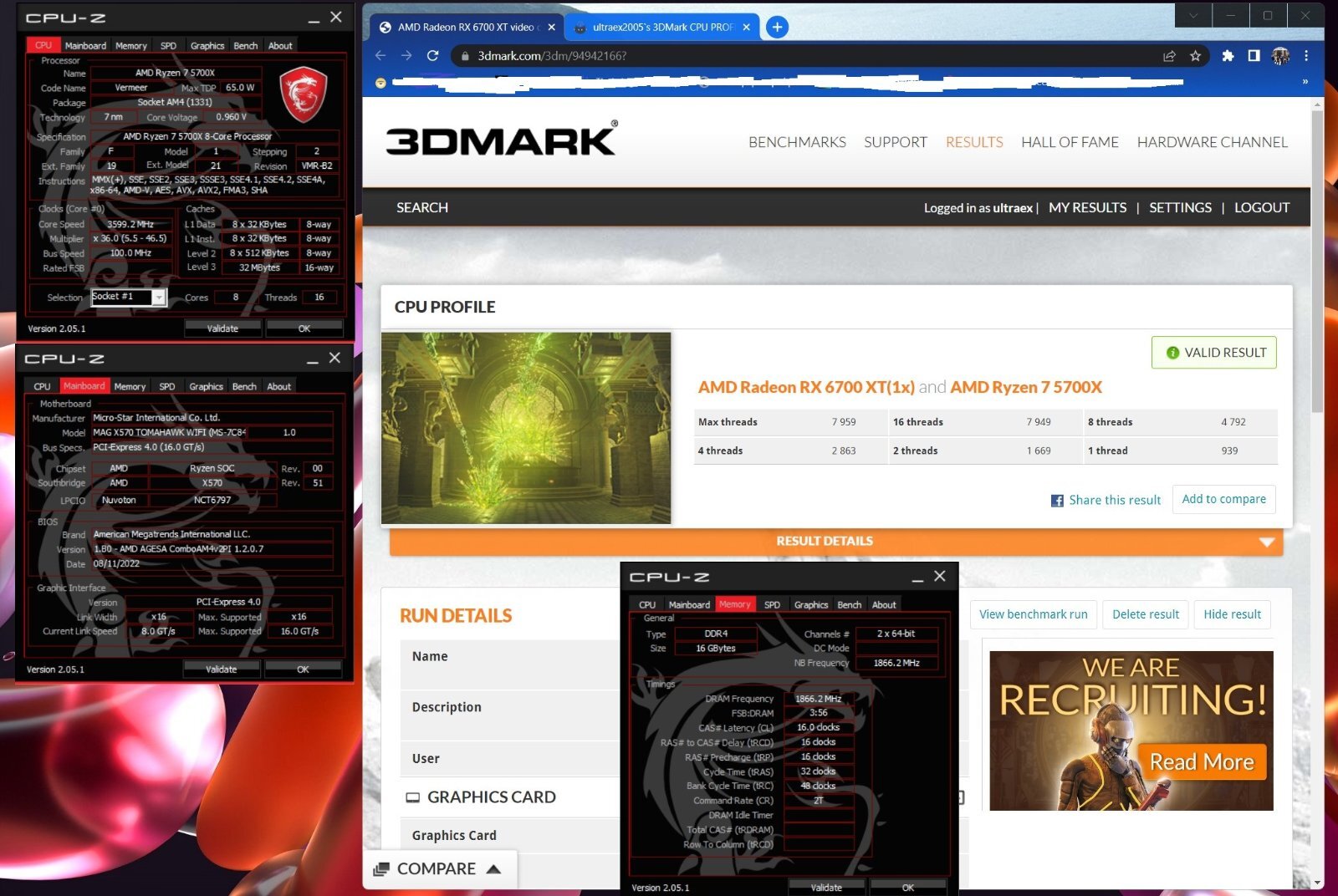Select SPD tab in Memory CPU-Z window
This screenshot has width=1338, height=896.
click(x=772, y=604)
